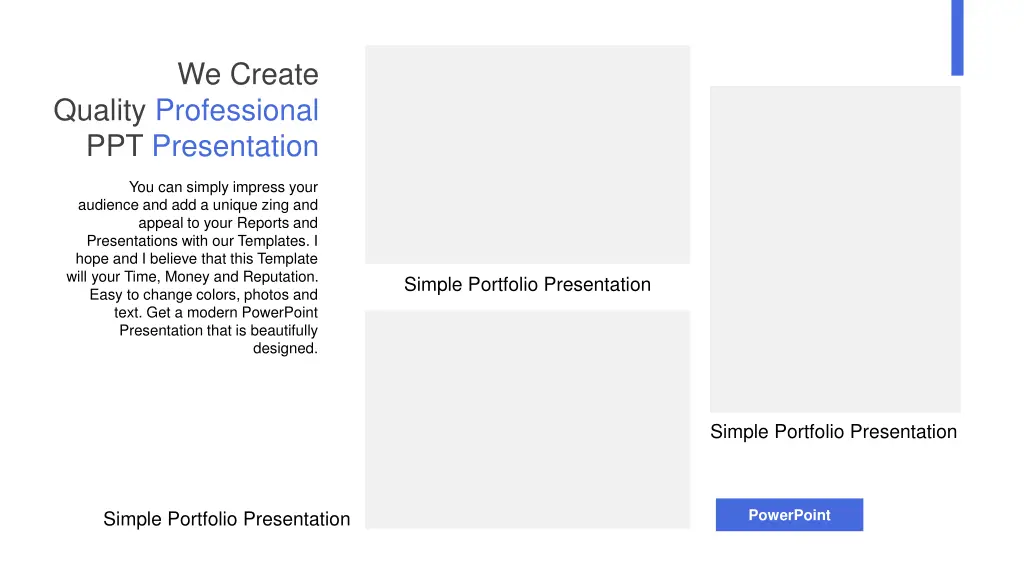Viewport: 1024px width, 576px height.
Task: Click the caption under the tall right placeholder
Action: point(833,432)
